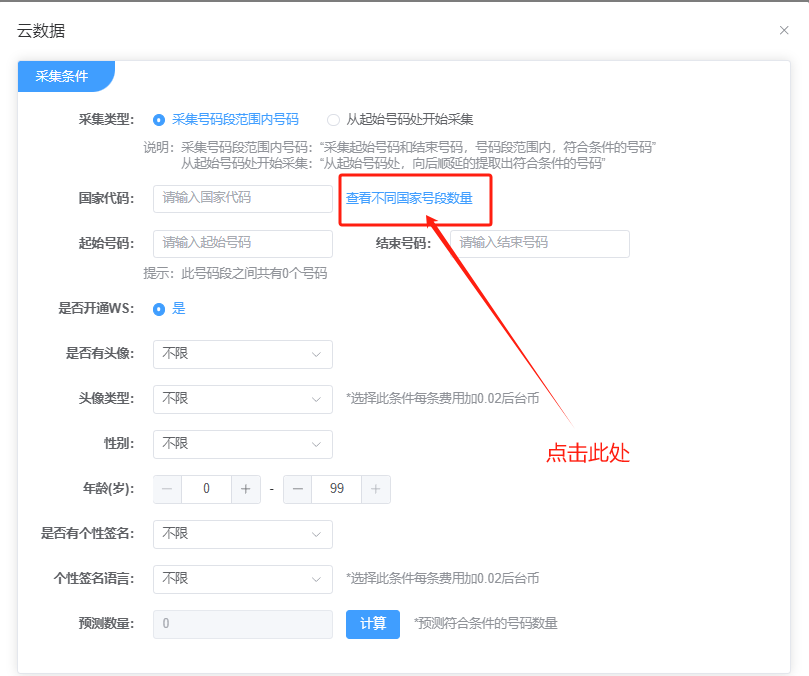Screen dimensions: 809x676
Task: Click the 个性签名语言 note about 0.02后台币
Action: pyautogui.click(x=443, y=578)
